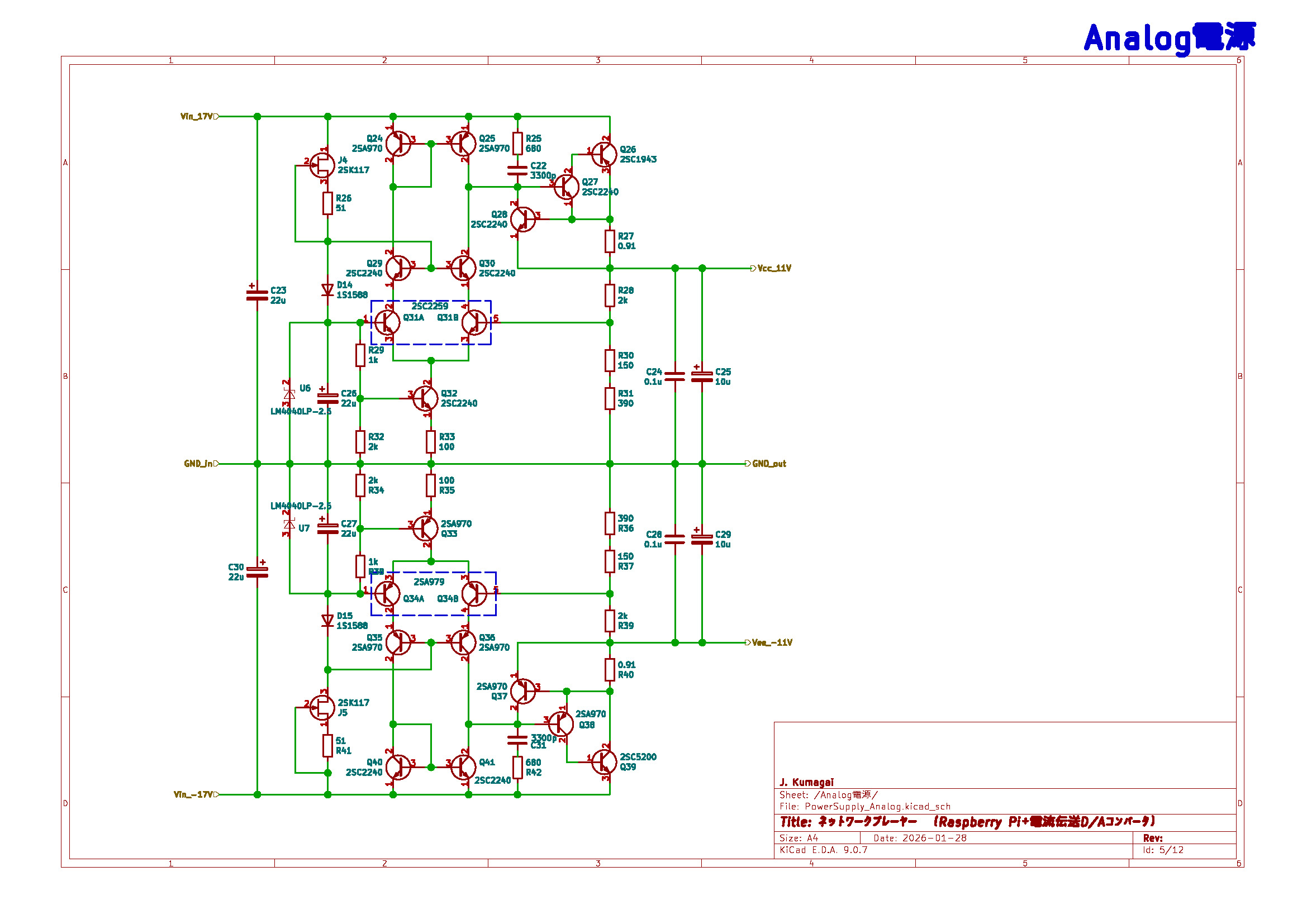
Task: Click the Q31A dual transistor symbol
Action: 388,322
